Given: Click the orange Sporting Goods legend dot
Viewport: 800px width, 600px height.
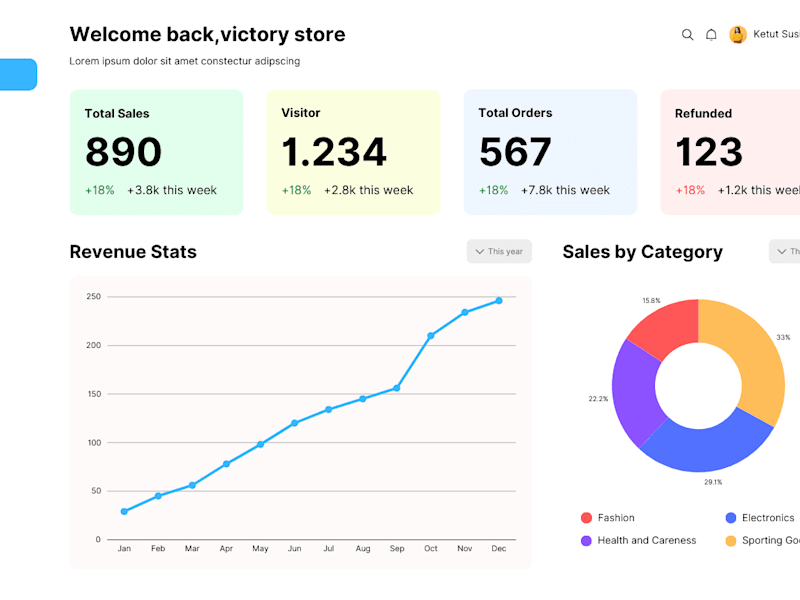Looking at the screenshot, I should click(731, 541).
